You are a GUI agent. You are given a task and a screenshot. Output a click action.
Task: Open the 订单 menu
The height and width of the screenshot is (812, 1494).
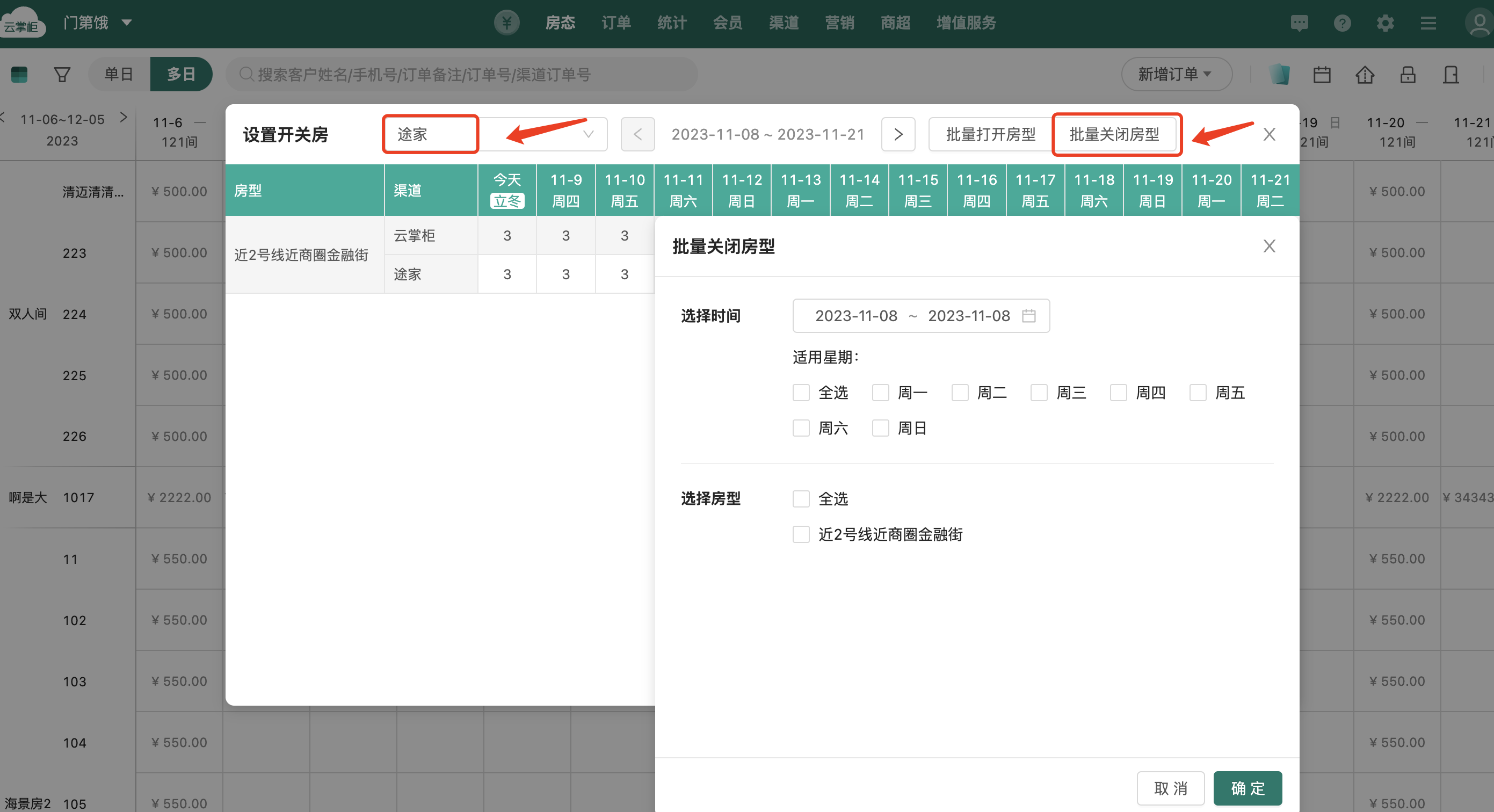tap(616, 23)
